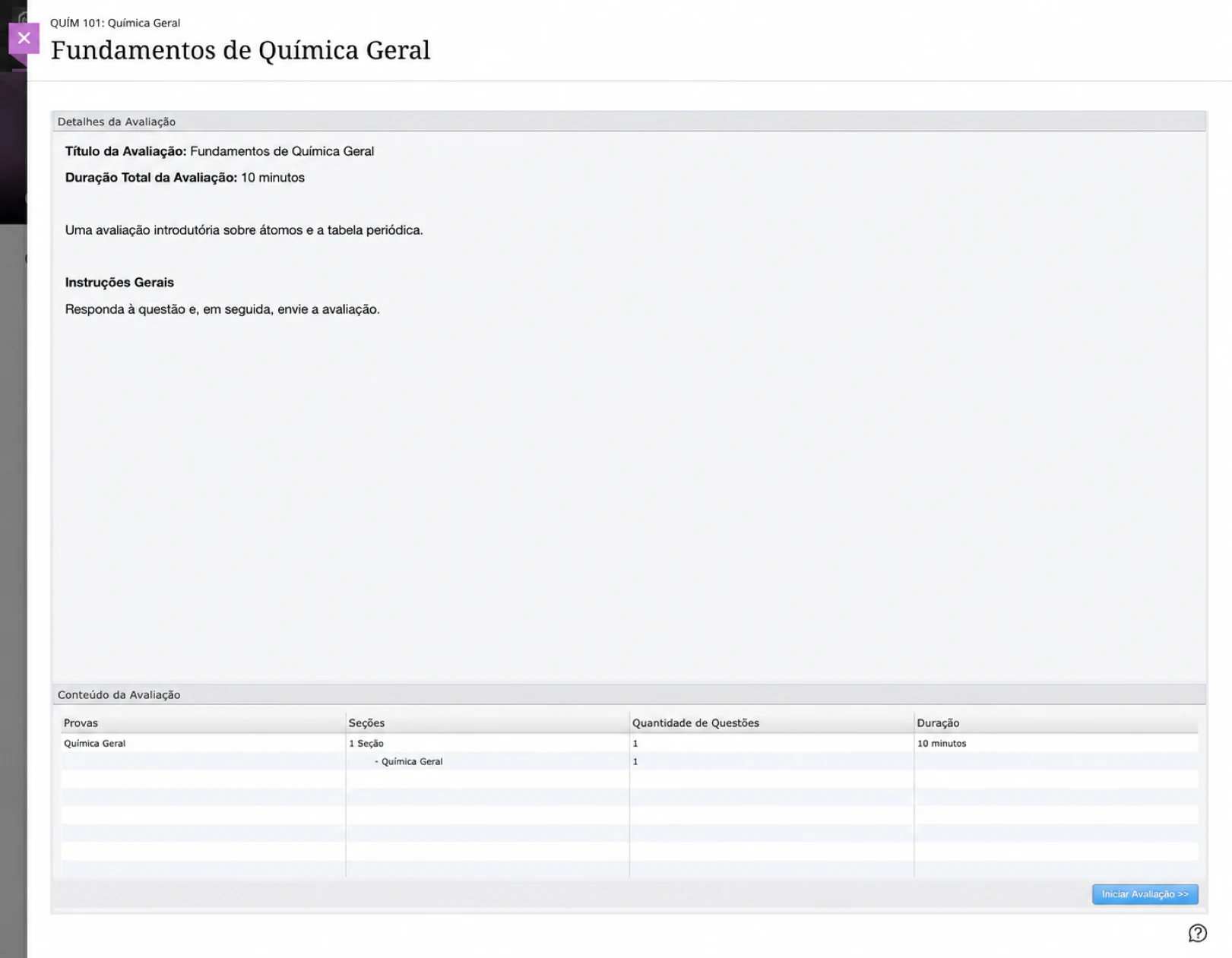1232x958 pixels.
Task: Click the QUÍM 101: Química Geral course label
Action: [115, 23]
